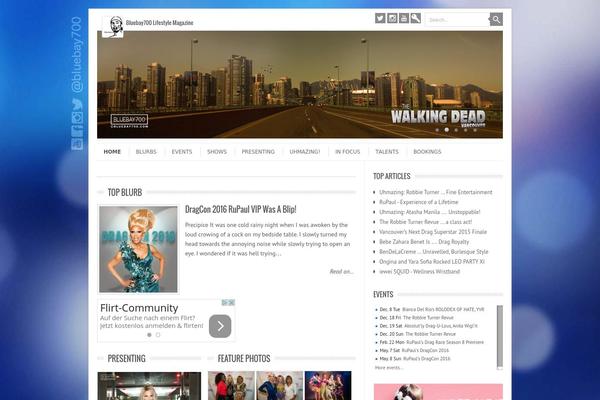Click the AdChoices info icon on the ad
Screen dimensions: 600x400
pos(225,302)
